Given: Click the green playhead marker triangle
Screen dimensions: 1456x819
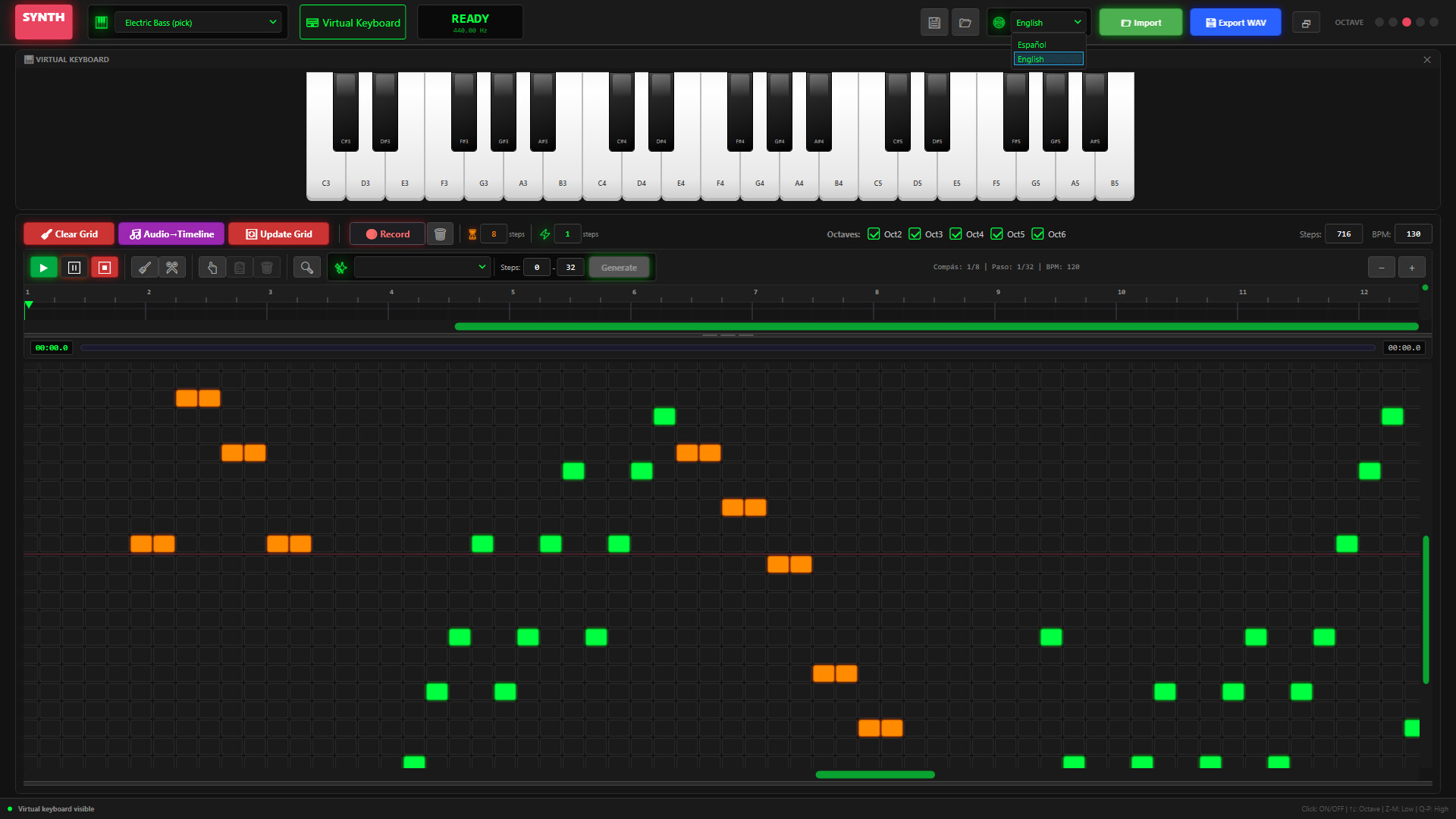Looking at the screenshot, I should 29,305.
